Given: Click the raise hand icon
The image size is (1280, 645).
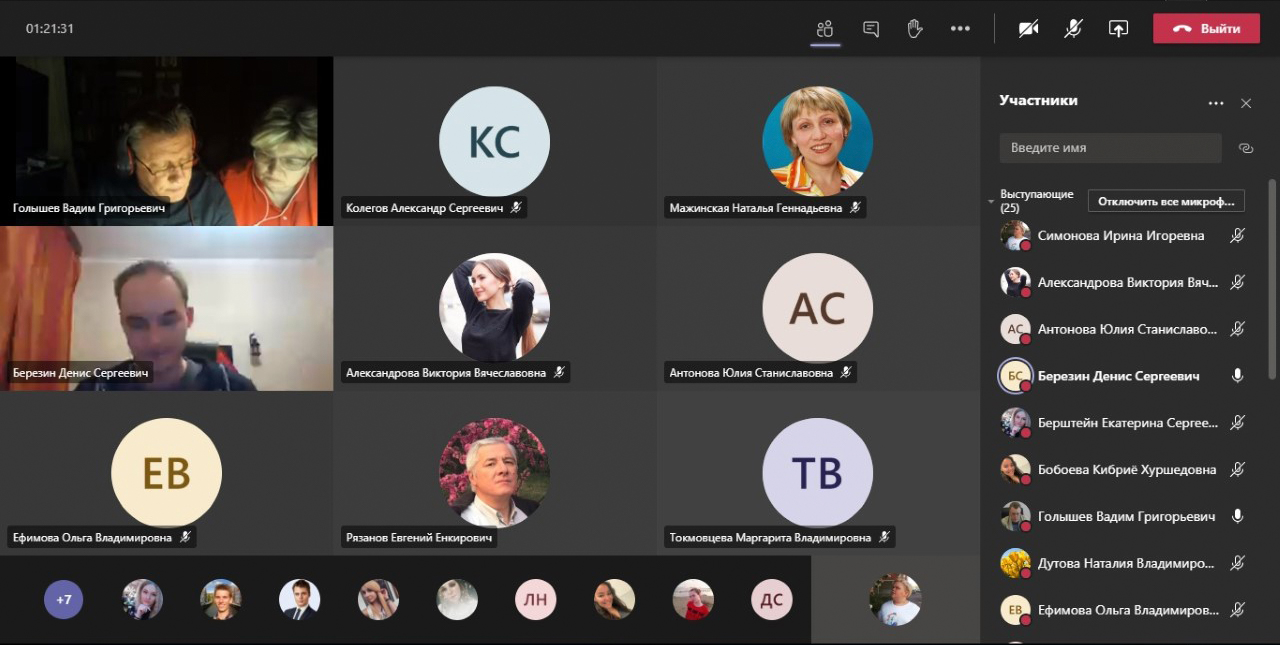Looking at the screenshot, I should (x=914, y=29).
